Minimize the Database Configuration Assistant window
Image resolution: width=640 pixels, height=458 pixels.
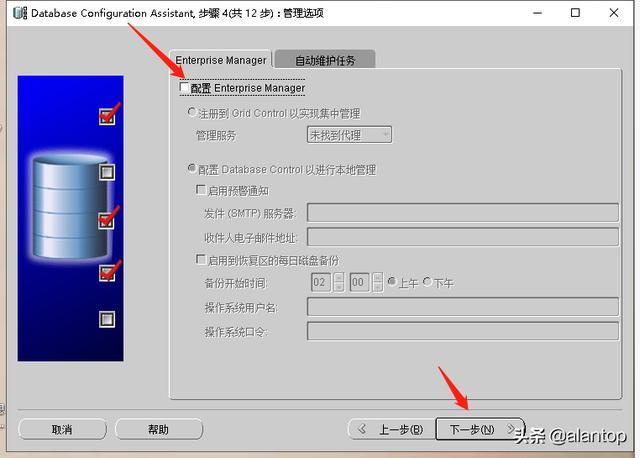[x=538, y=13]
